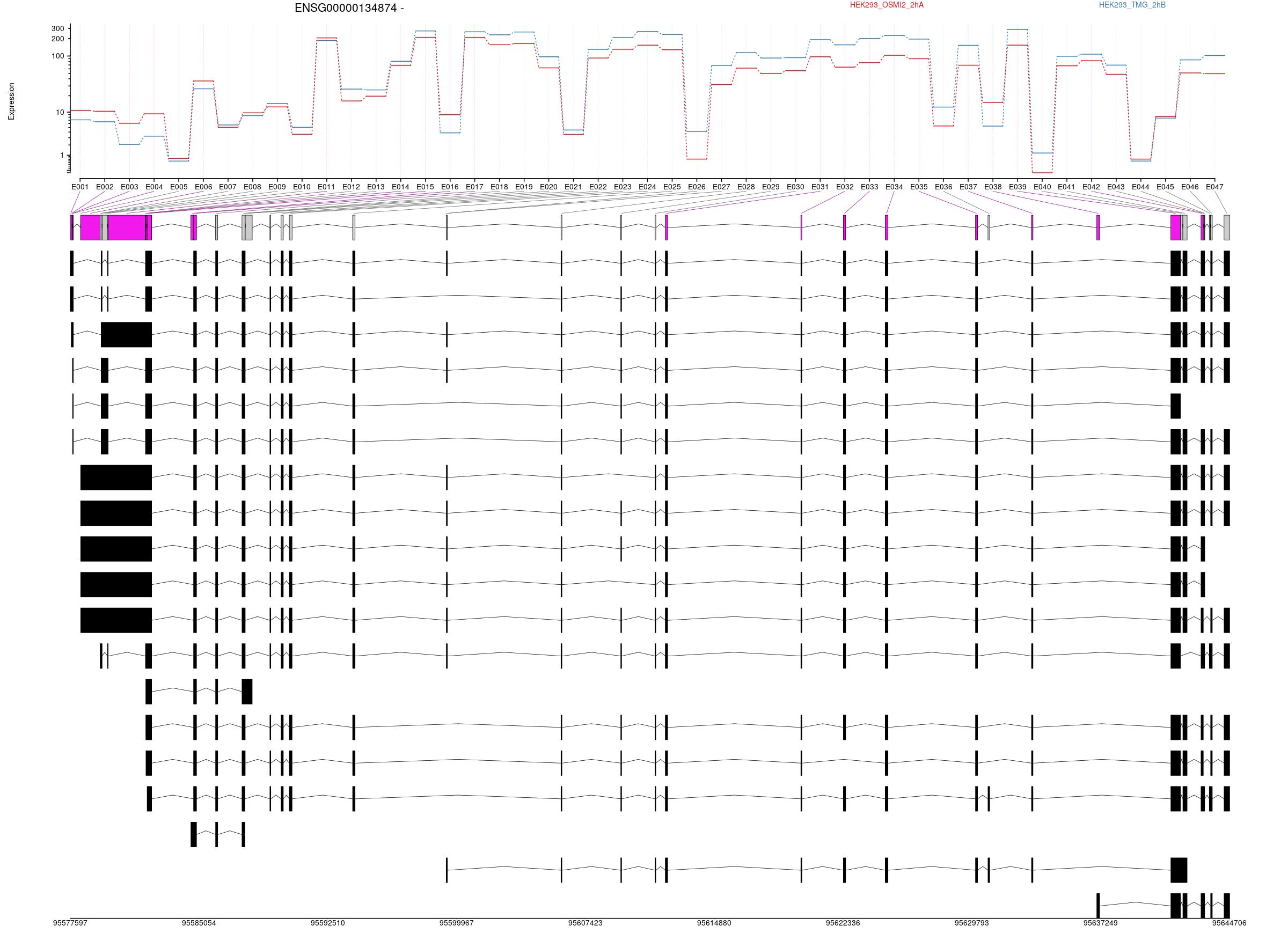Select exon label E012
The width and height of the screenshot is (1288, 933).
coord(351,187)
